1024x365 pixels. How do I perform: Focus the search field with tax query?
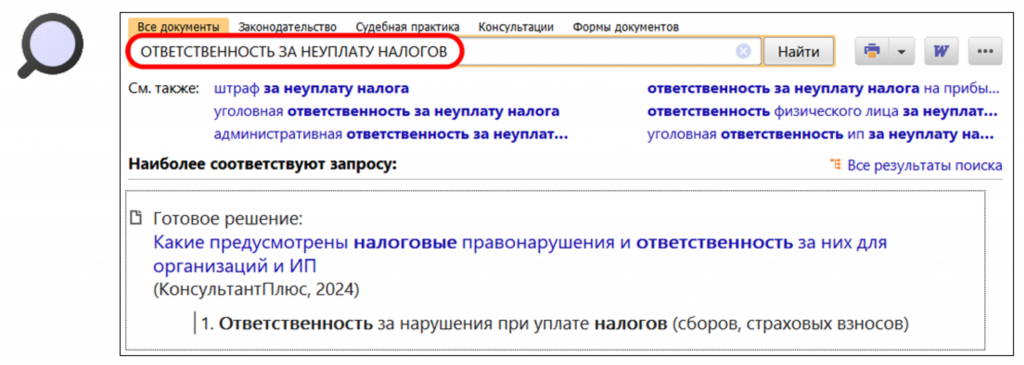pos(445,52)
